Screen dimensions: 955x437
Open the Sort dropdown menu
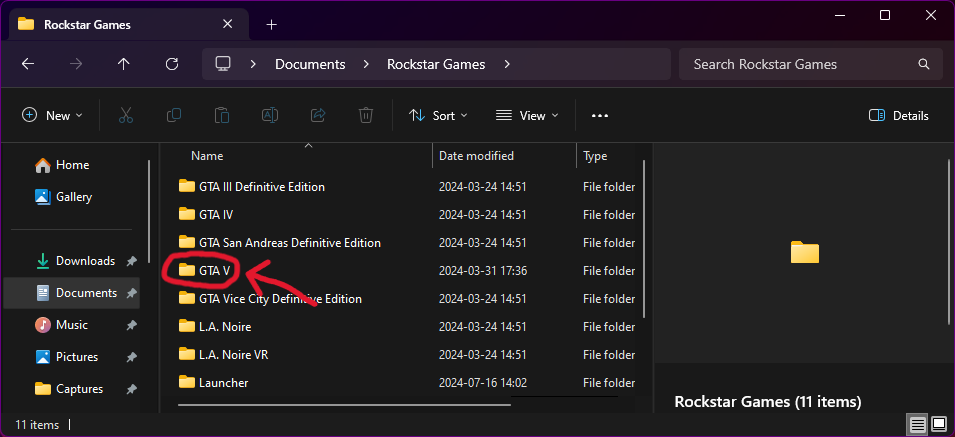point(438,115)
